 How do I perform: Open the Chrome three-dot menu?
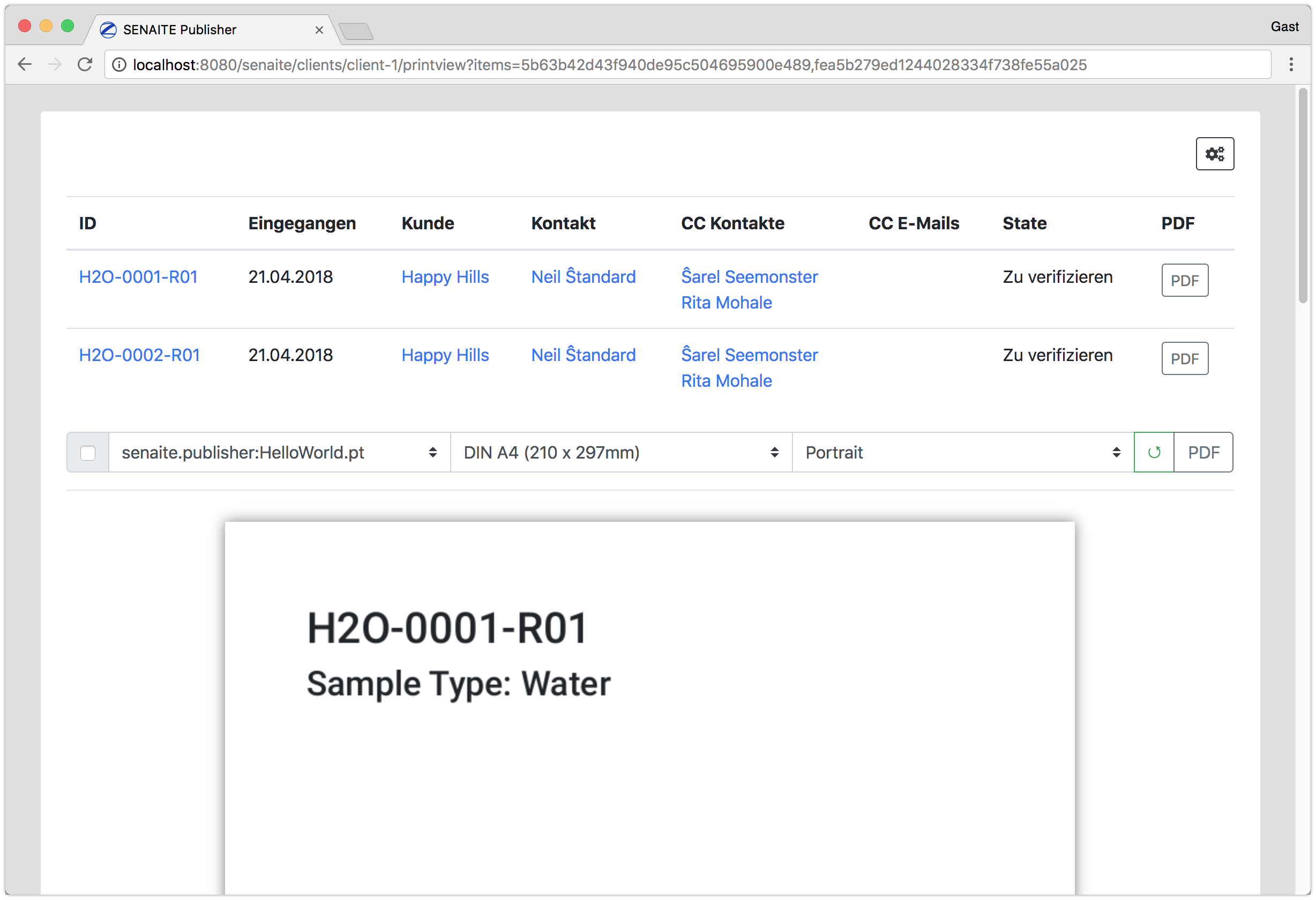pyautogui.click(x=1291, y=64)
